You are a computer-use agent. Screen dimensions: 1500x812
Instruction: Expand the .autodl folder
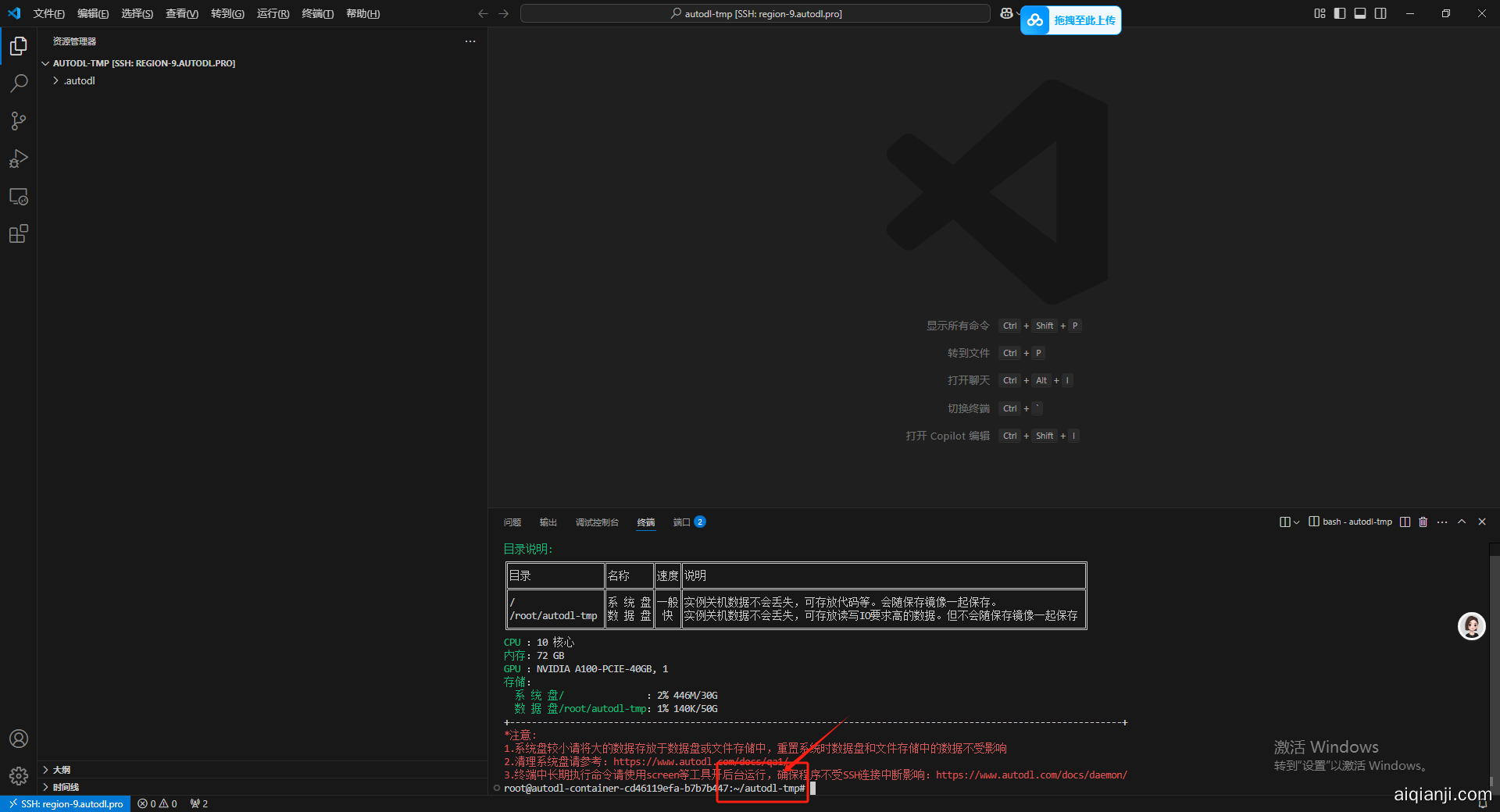point(79,81)
